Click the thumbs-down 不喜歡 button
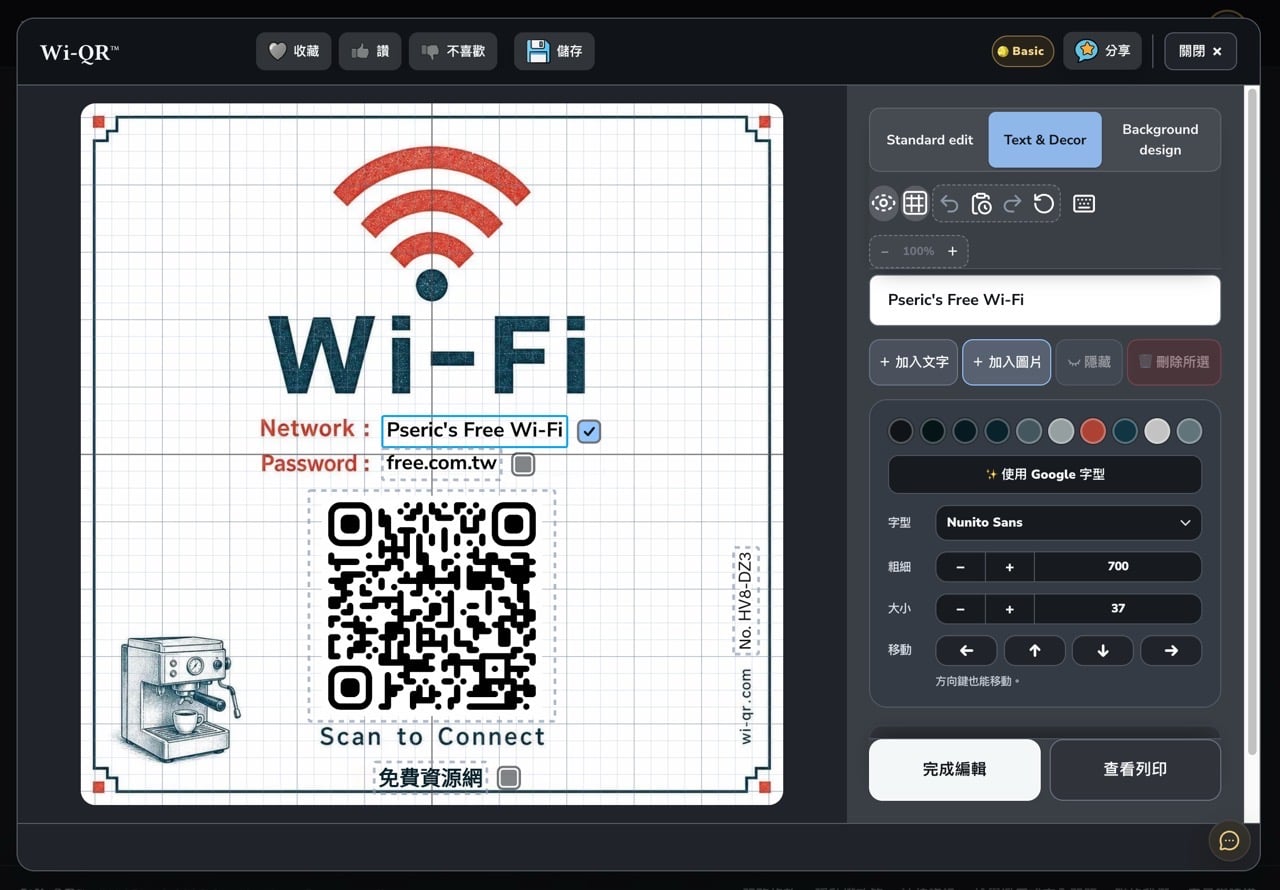The width and height of the screenshot is (1280, 890). click(454, 51)
